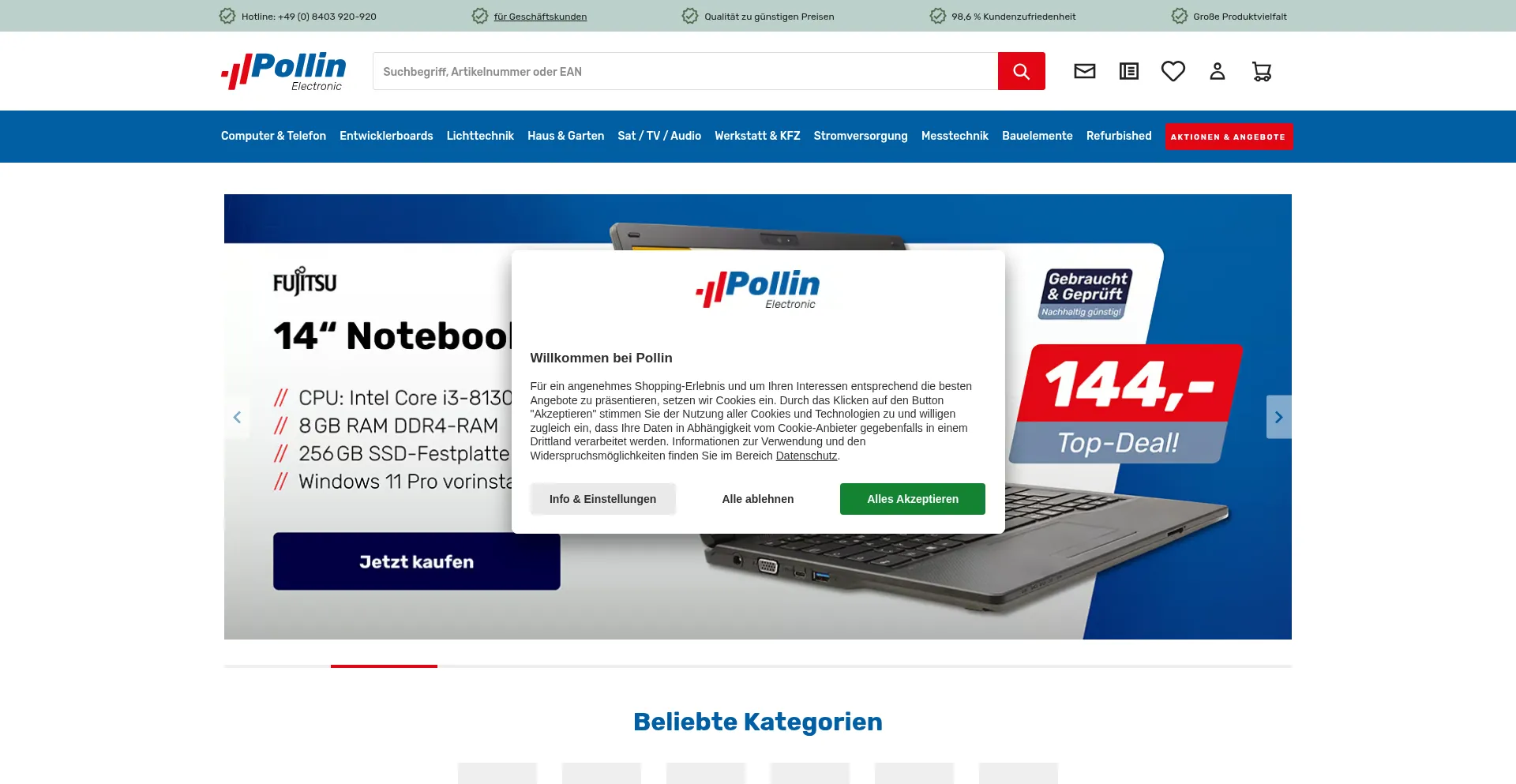Go to previous banner slide arrow
Image resolution: width=1516 pixels, height=784 pixels.
coord(237,417)
